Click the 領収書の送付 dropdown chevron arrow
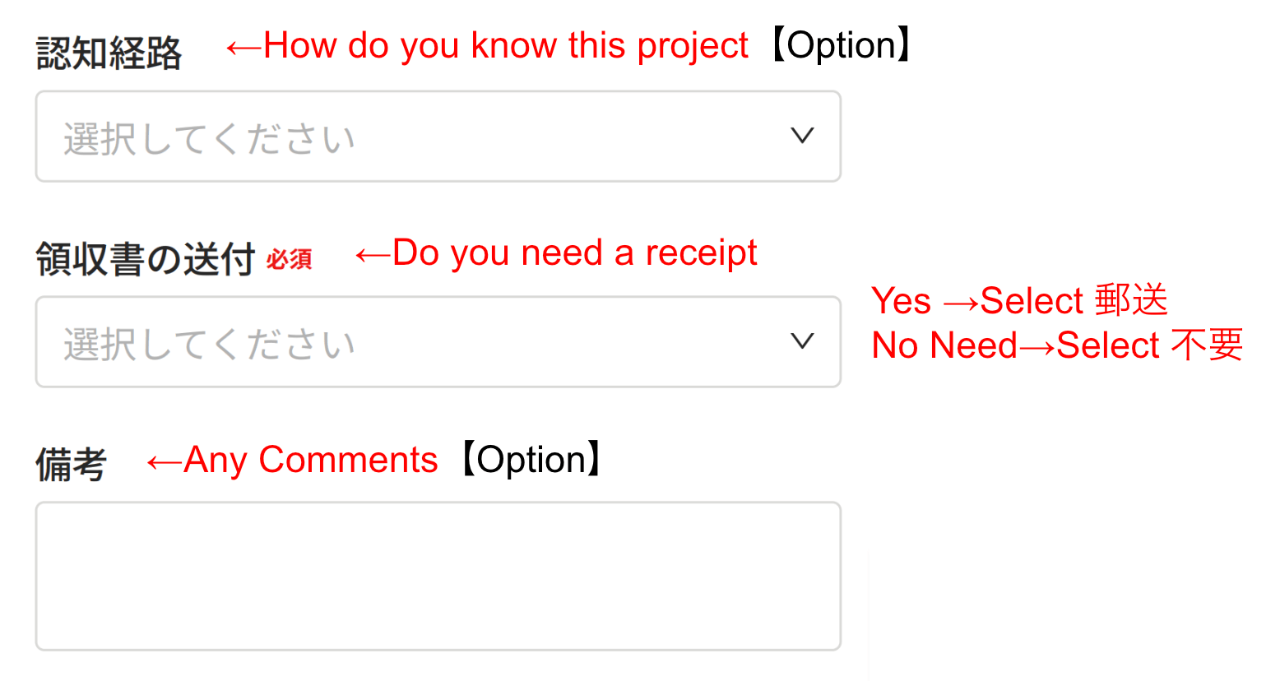The width and height of the screenshot is (1280, 681). click(802, 341)
